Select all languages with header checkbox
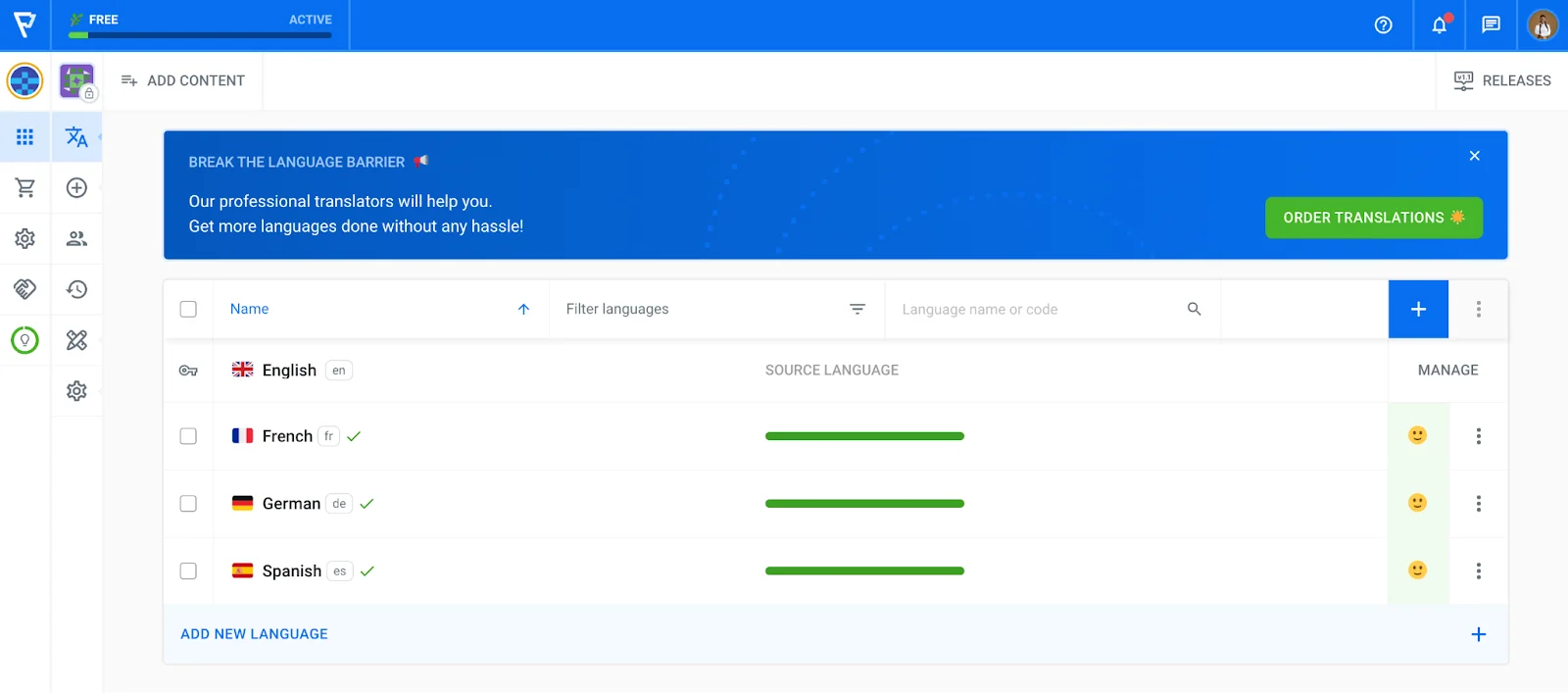The height and width of the screenshot is (693, 1568). click(188, 310)
